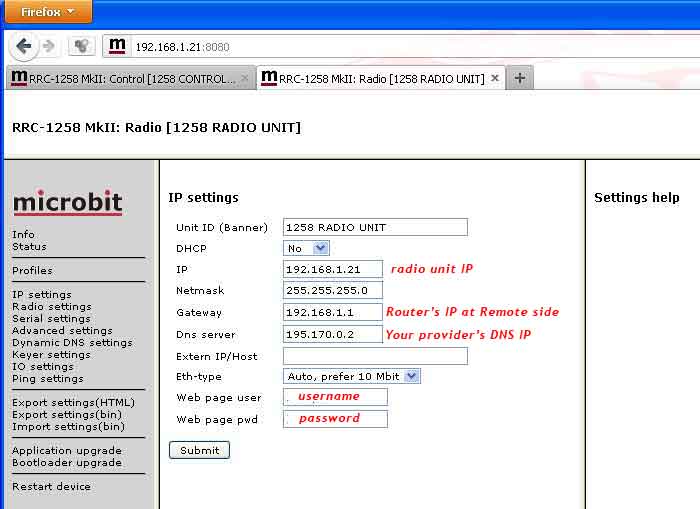Open Bootloader upgrade

tap(67, 463)
